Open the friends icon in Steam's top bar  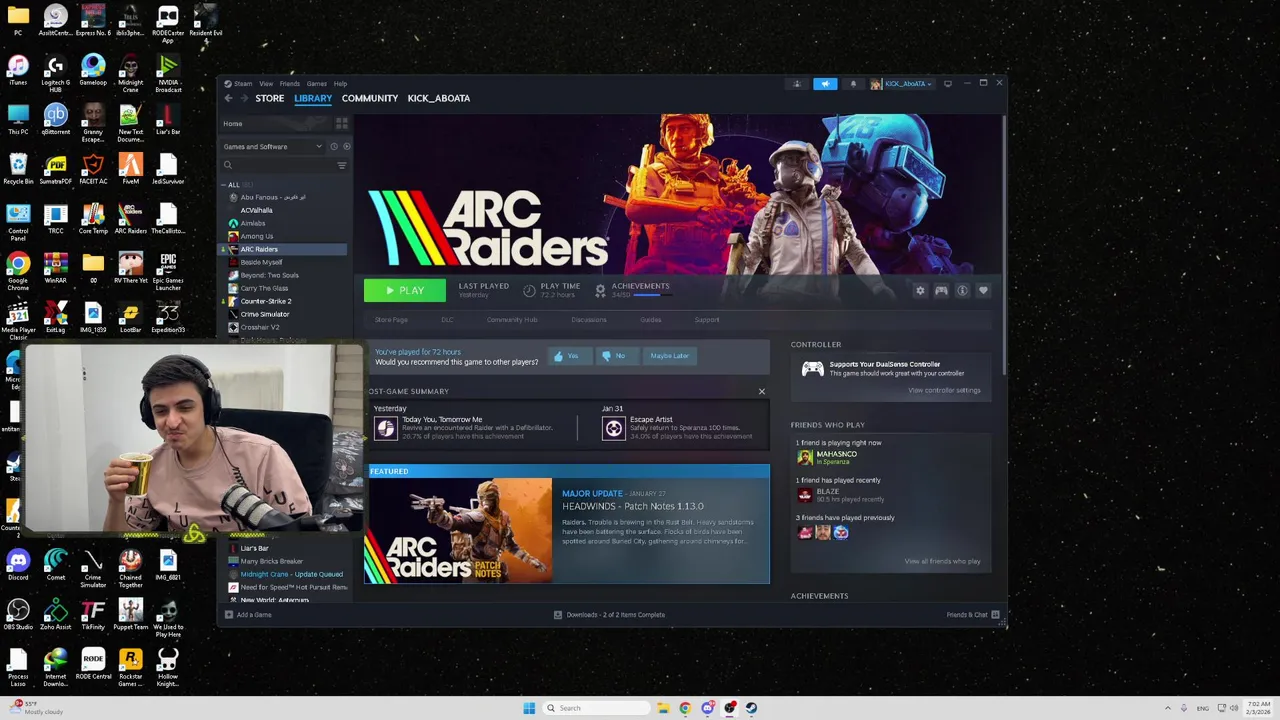[x=797, y=84]
